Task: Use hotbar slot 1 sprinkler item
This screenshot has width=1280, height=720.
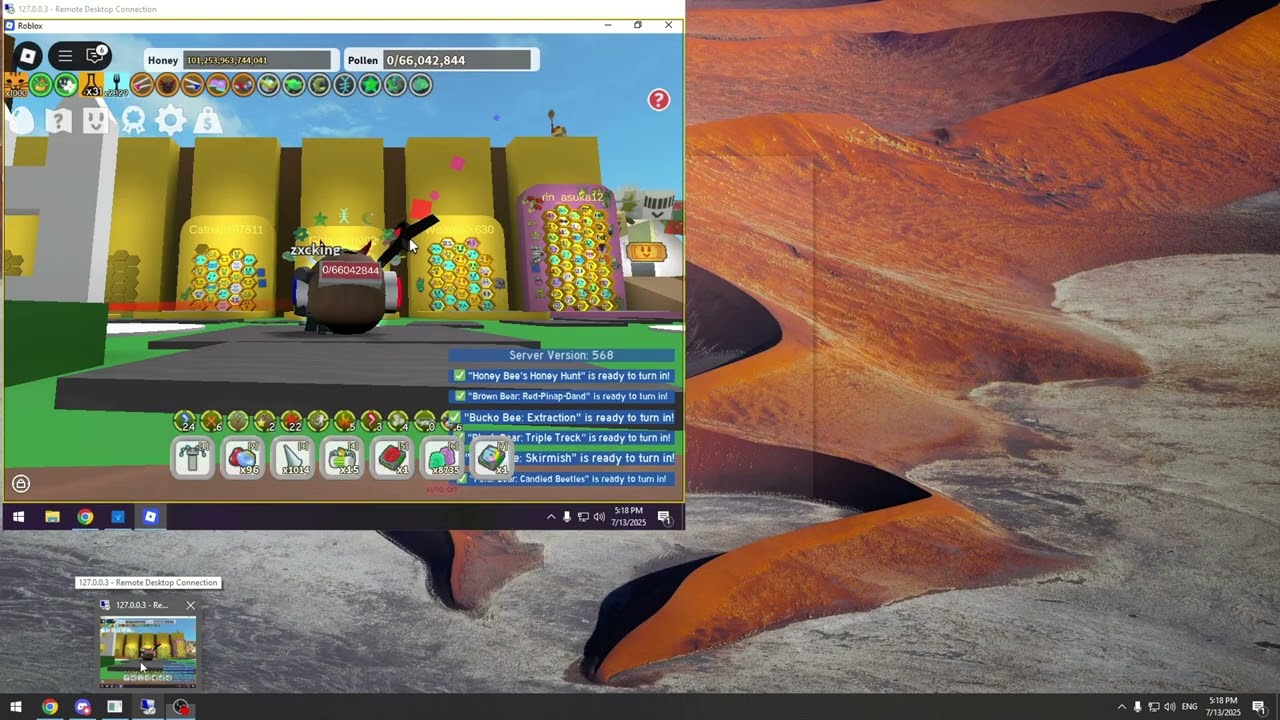Action: (193, 458)
